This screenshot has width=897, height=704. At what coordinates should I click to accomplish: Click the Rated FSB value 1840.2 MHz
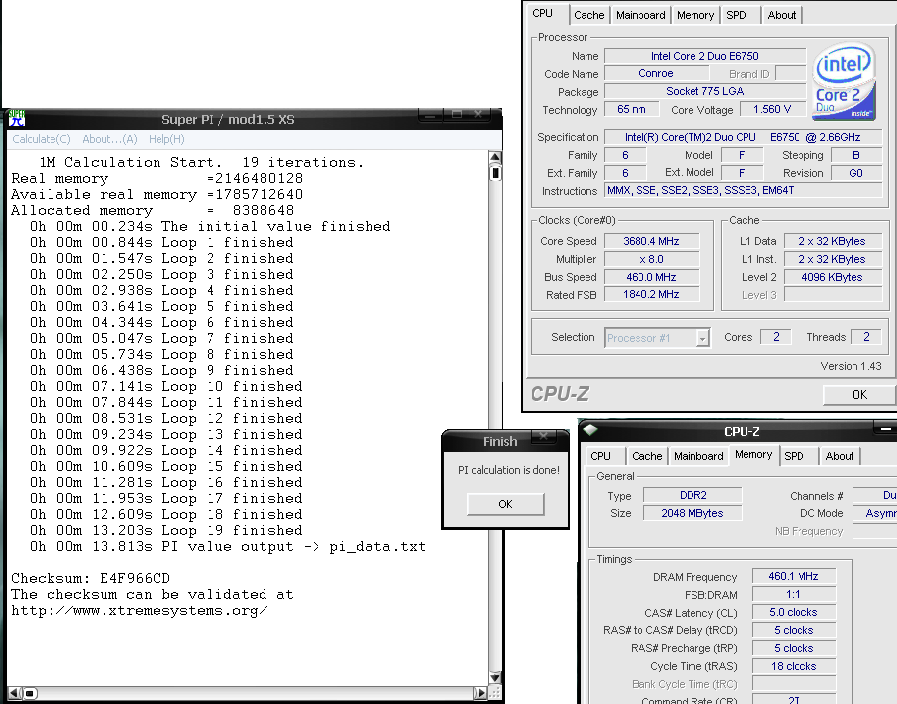tap(652, 295)
